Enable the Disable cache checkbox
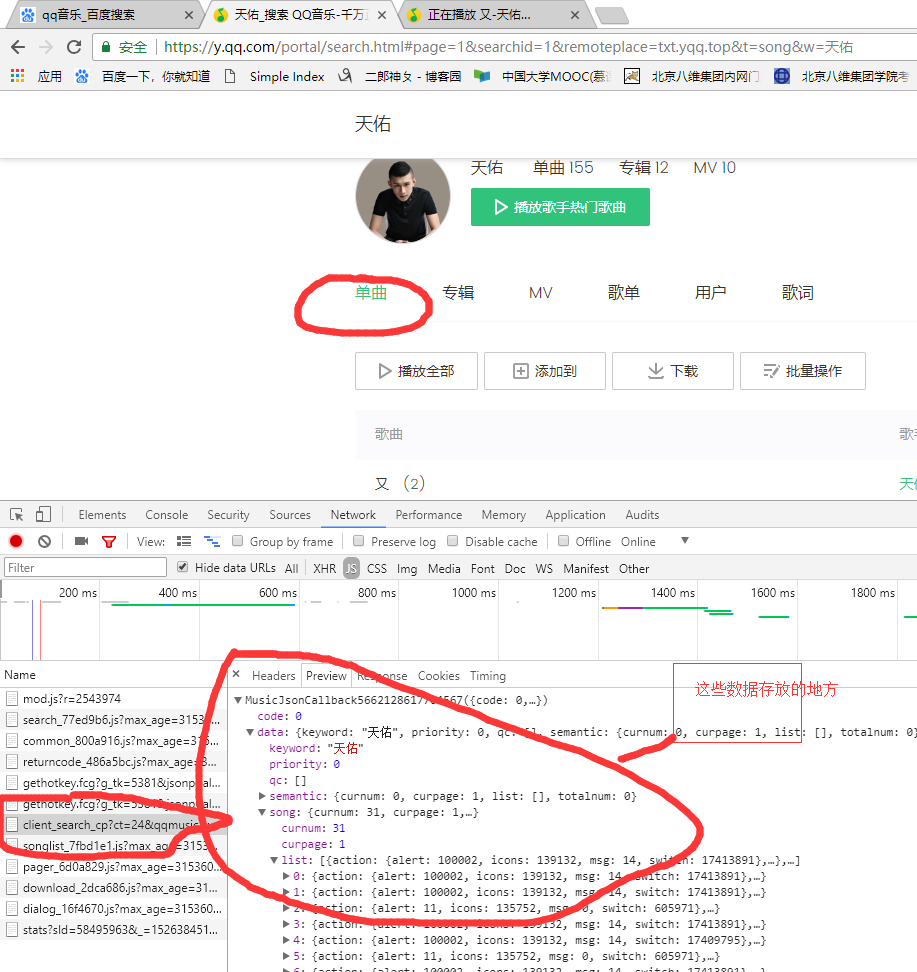The width and height of the screenshot is (917, 972). pyautogui.click(x=453, y=541)
